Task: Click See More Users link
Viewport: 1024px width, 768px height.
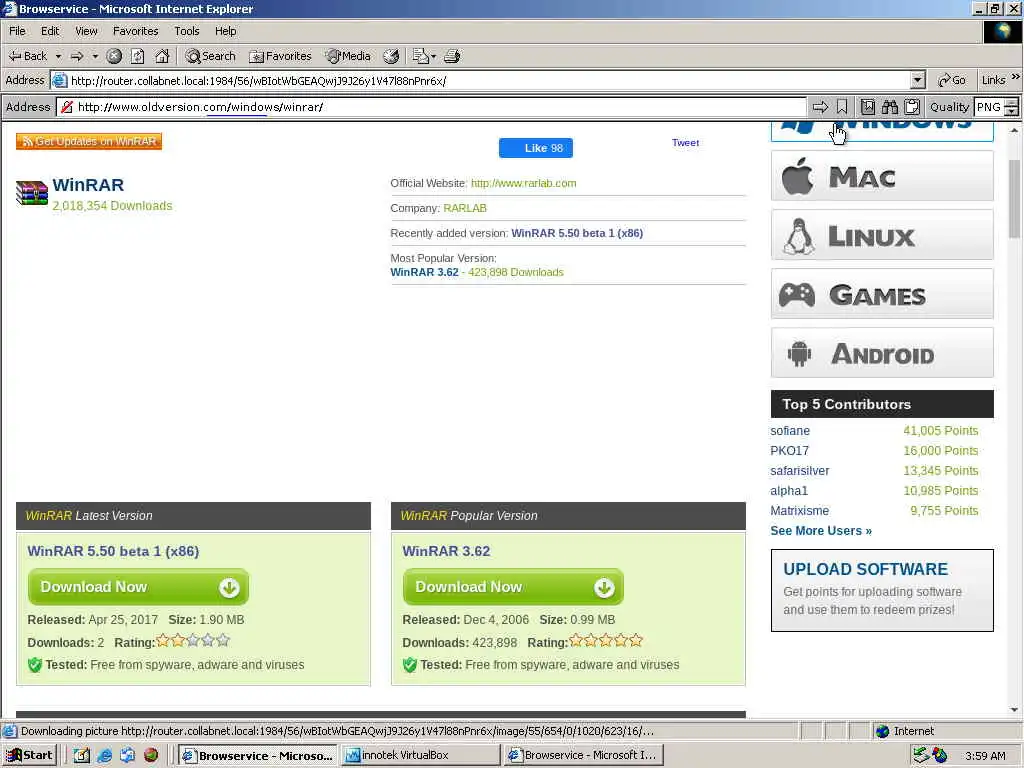Action: tap(821, 531)
